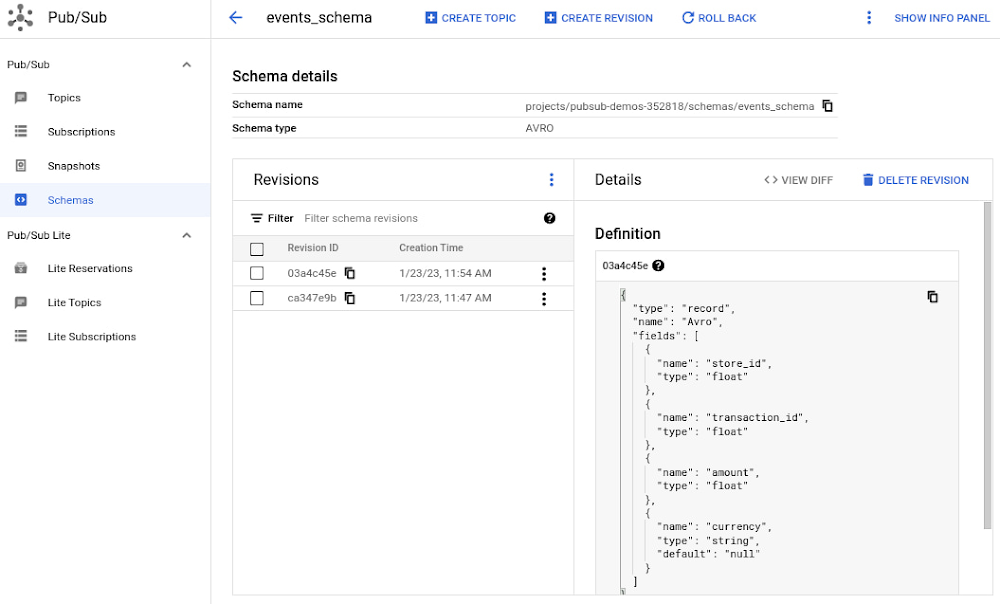Click the "currency" line in the definition
The image size is (1000, 604).
tap(714, 527)
